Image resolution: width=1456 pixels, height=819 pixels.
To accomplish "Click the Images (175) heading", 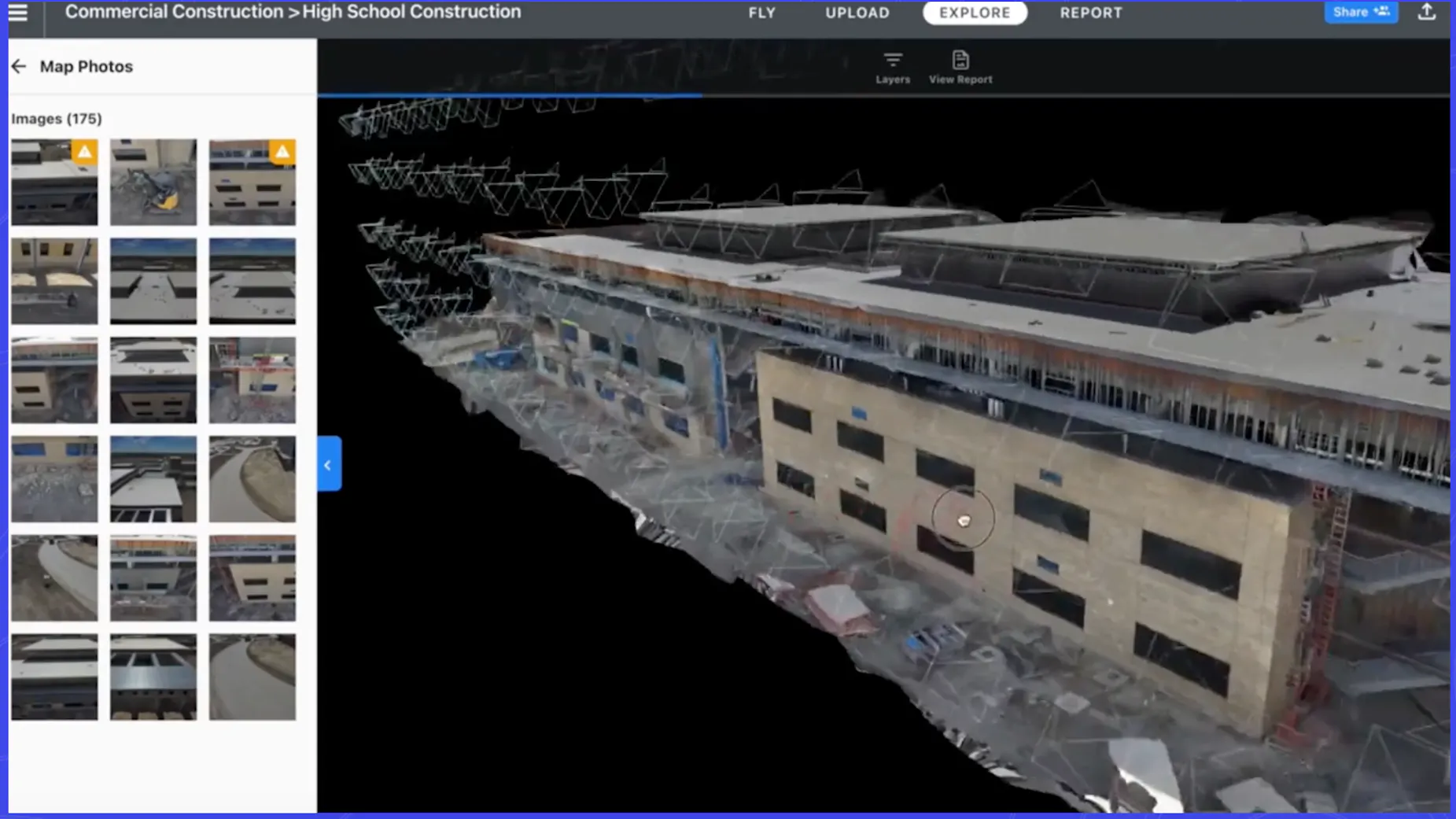I will 57,118.
